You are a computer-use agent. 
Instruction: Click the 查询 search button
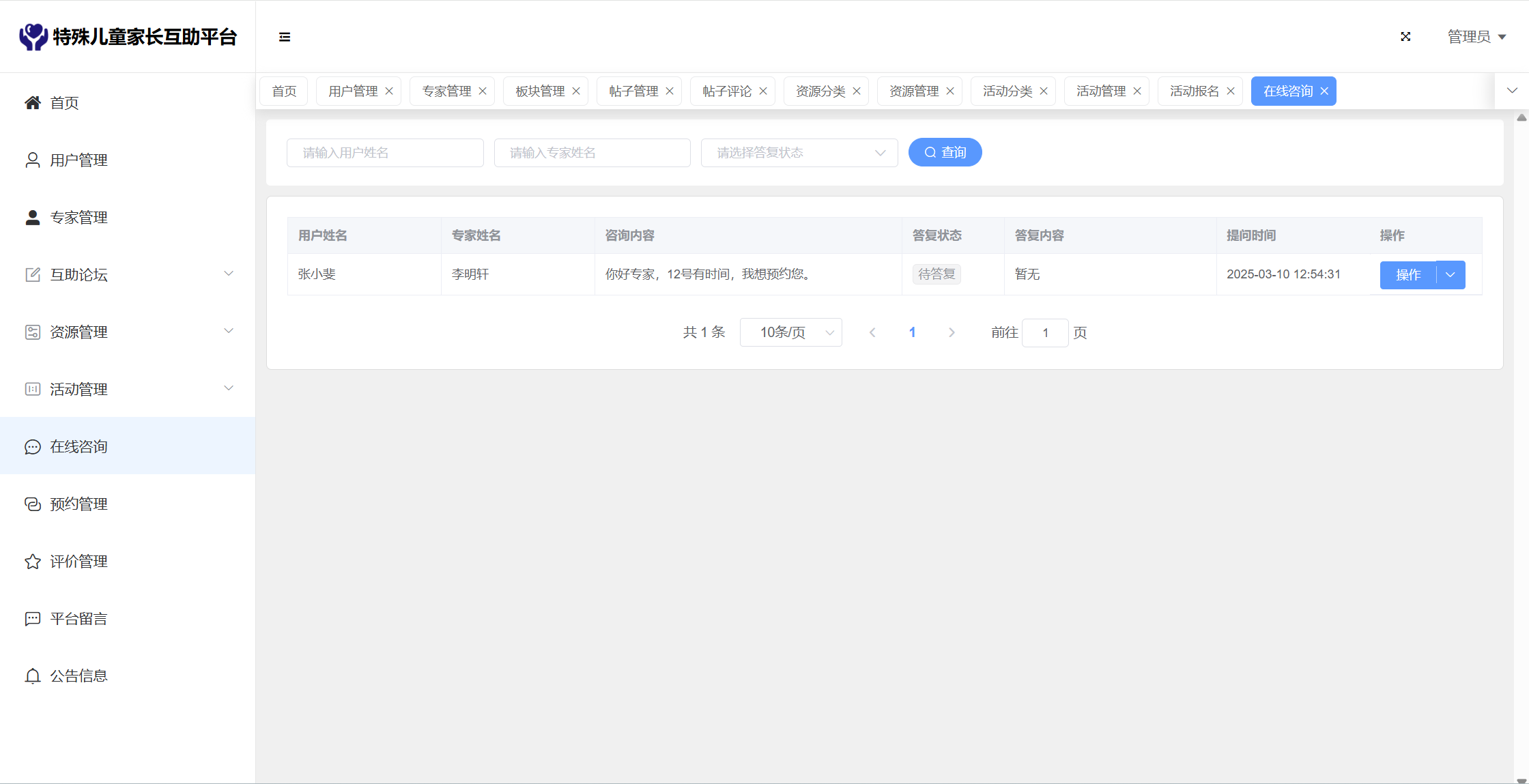pos(945,153)
